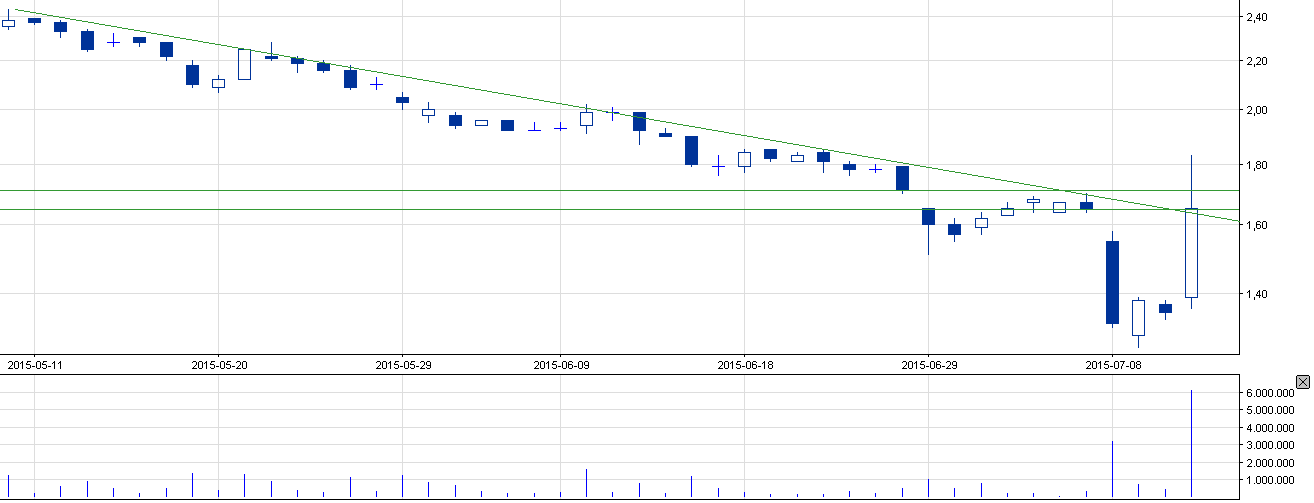1314x503 pixels.
Task: Click the 2015-05-20 date label
Action: click(219, 365)
